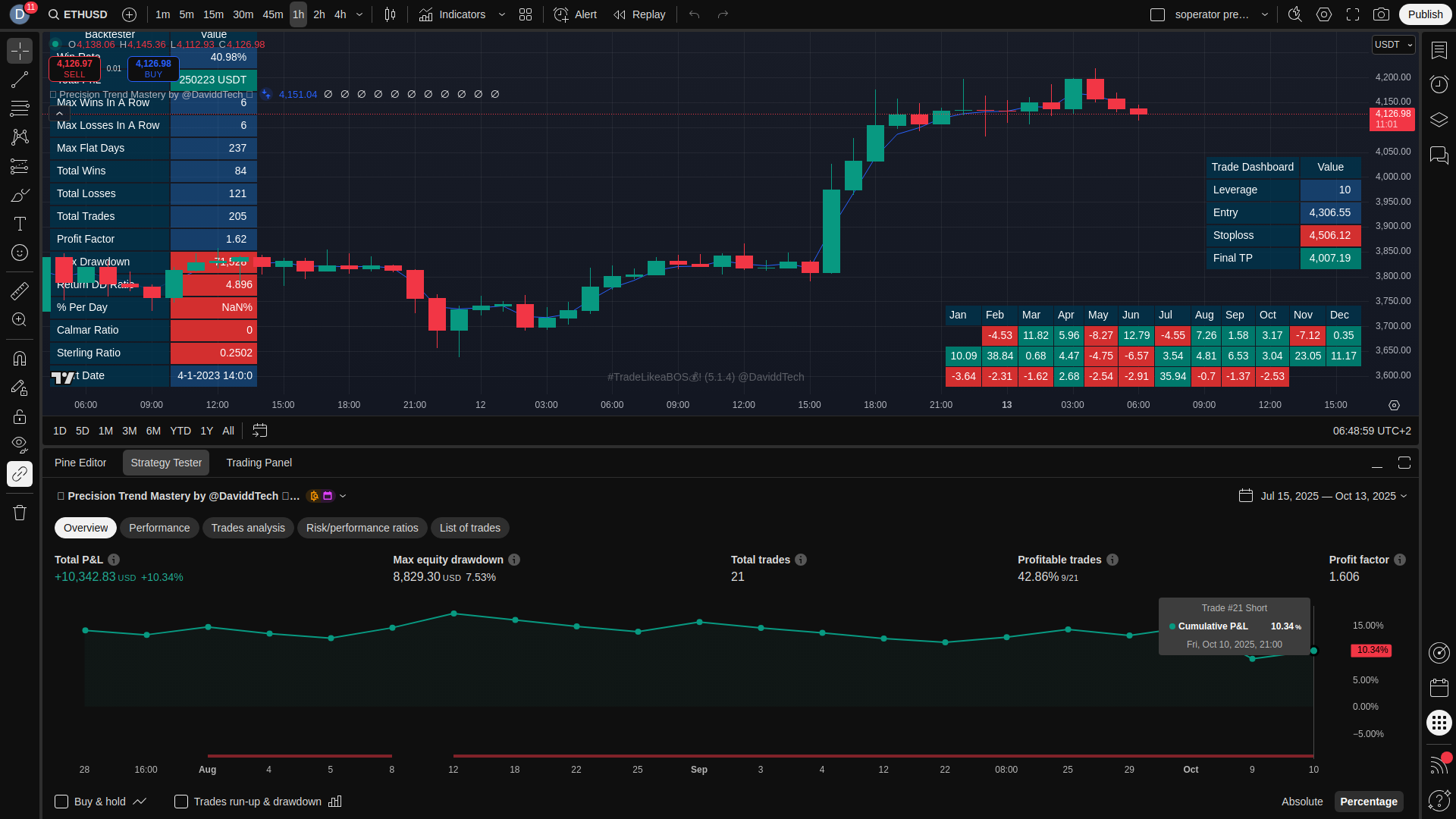The width and height of the screenshot is (1456, 819).
Task: Click the candlestick chart type icon
Action: (x=390, y=14)
